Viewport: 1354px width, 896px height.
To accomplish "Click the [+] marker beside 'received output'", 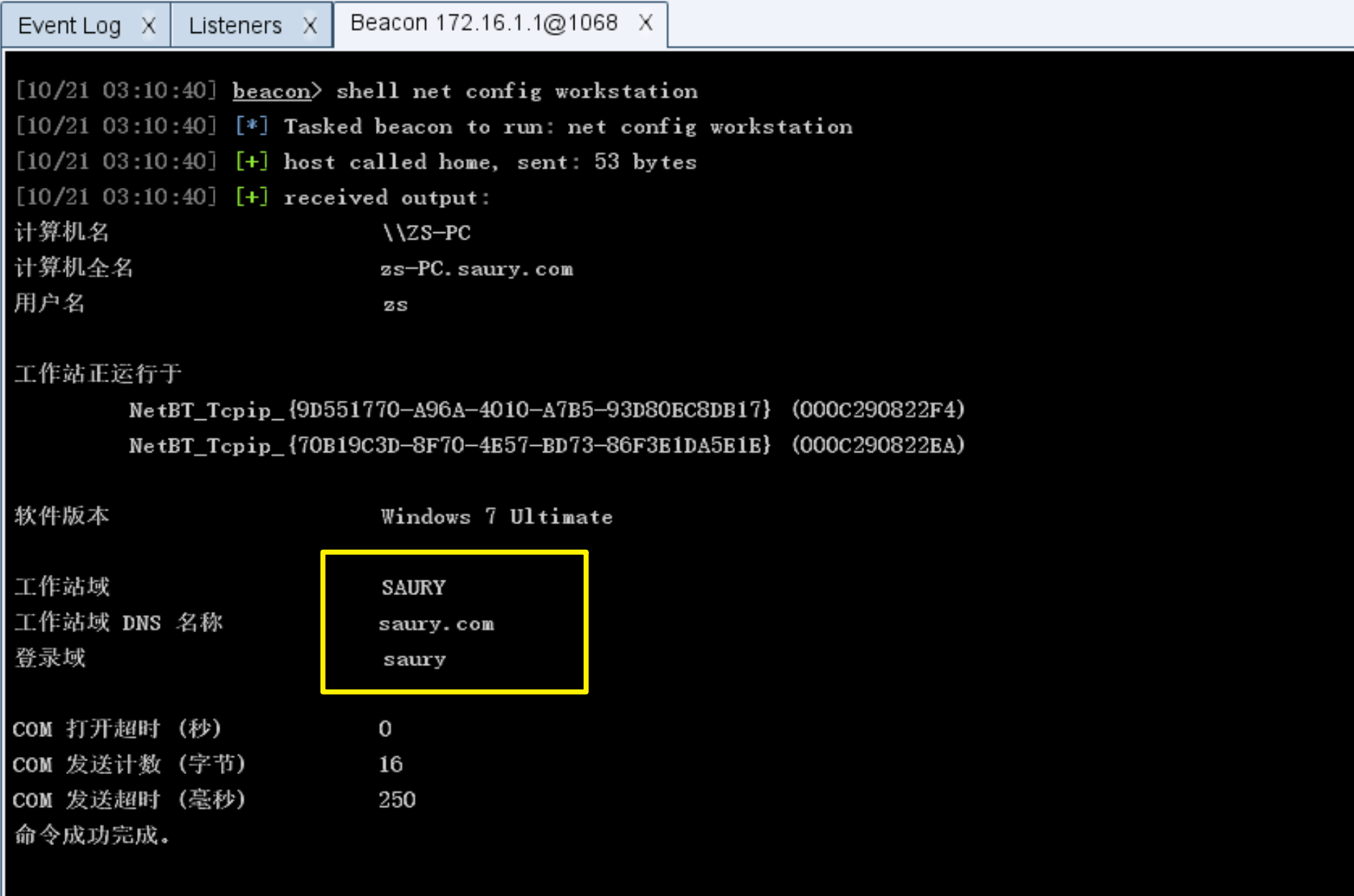I will coord(252,197).
